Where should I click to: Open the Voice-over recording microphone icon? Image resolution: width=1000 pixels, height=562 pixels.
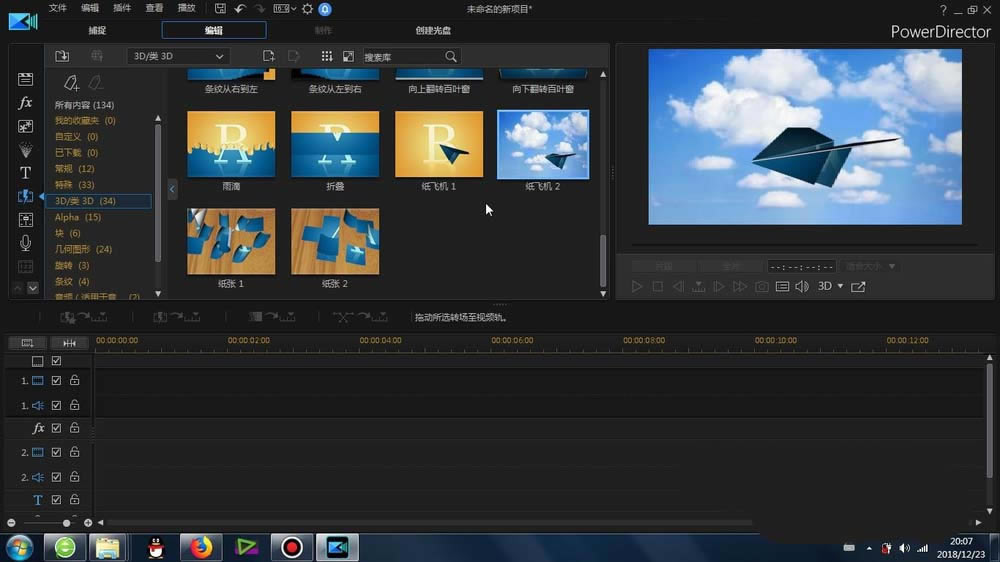pyautogui.click(x=26, y=243)
